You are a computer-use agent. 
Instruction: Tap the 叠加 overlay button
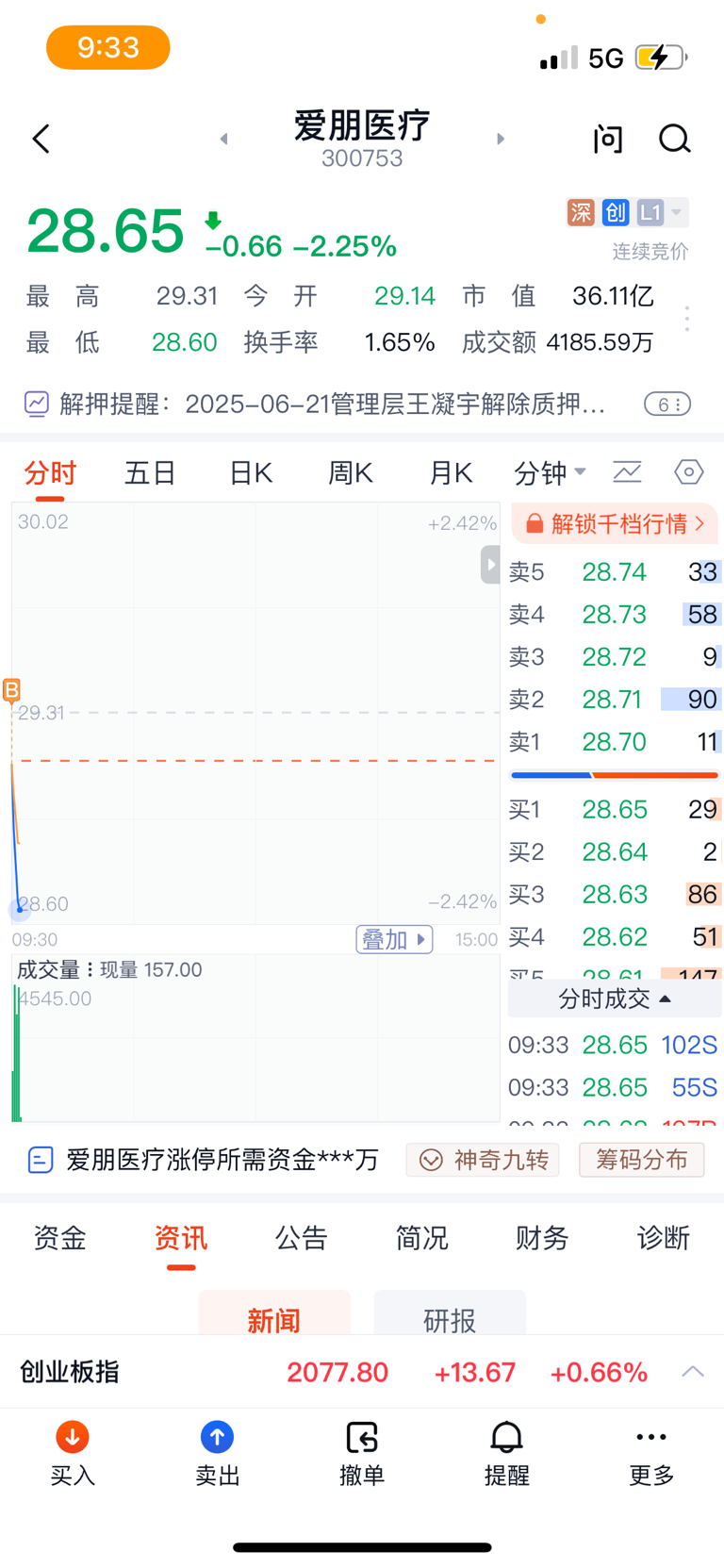click(394, 940)
